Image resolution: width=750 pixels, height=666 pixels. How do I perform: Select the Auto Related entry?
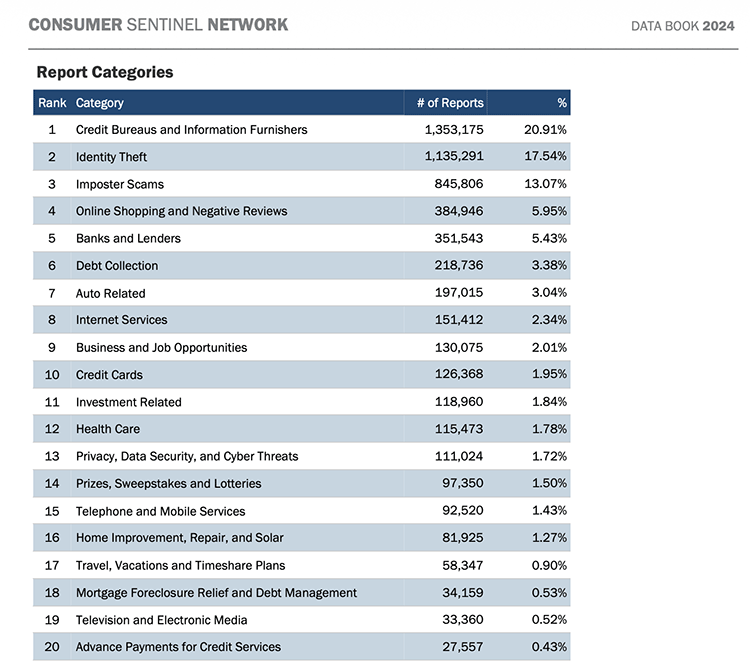tap(110, 293)
